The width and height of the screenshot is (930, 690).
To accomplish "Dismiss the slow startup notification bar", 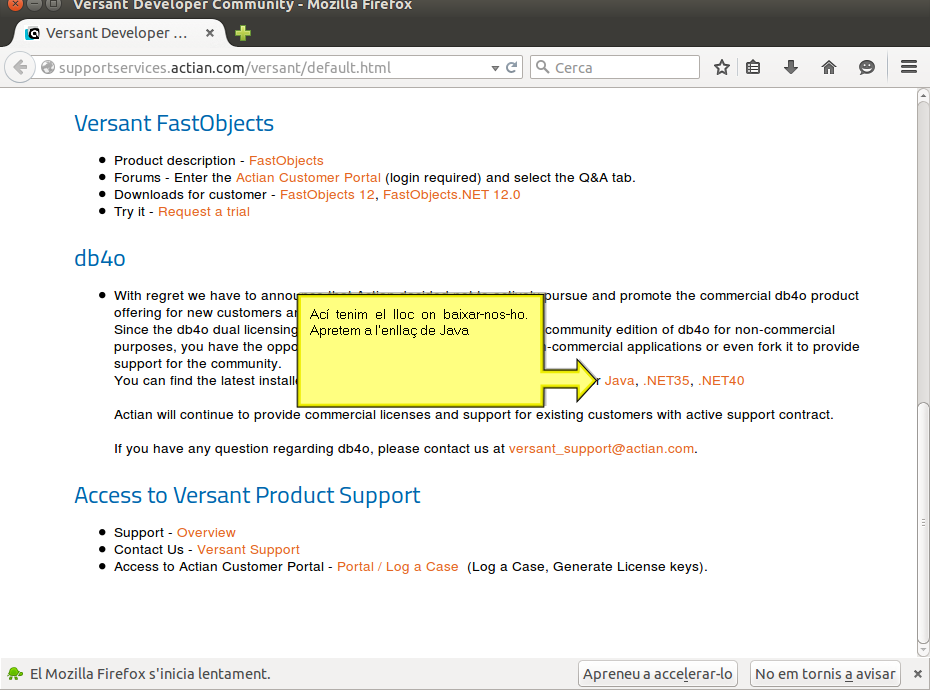I will click(x=918, y=673).
